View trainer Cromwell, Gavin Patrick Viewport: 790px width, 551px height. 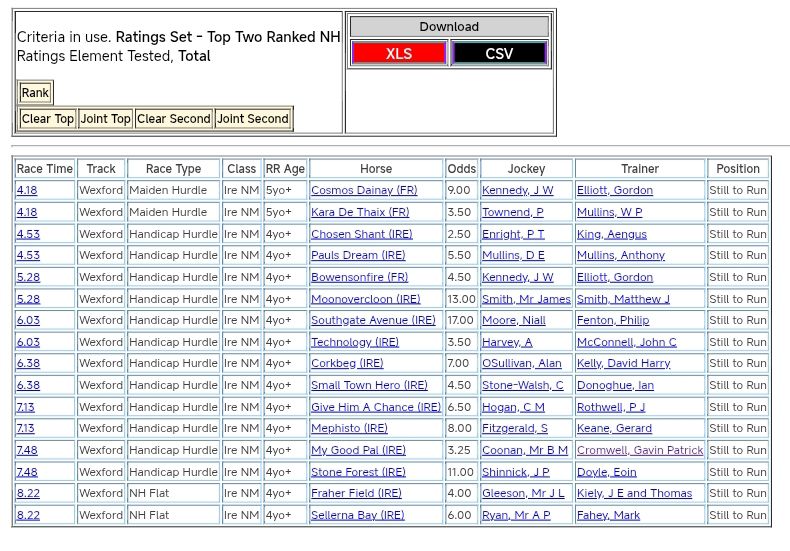coord(640,451)
